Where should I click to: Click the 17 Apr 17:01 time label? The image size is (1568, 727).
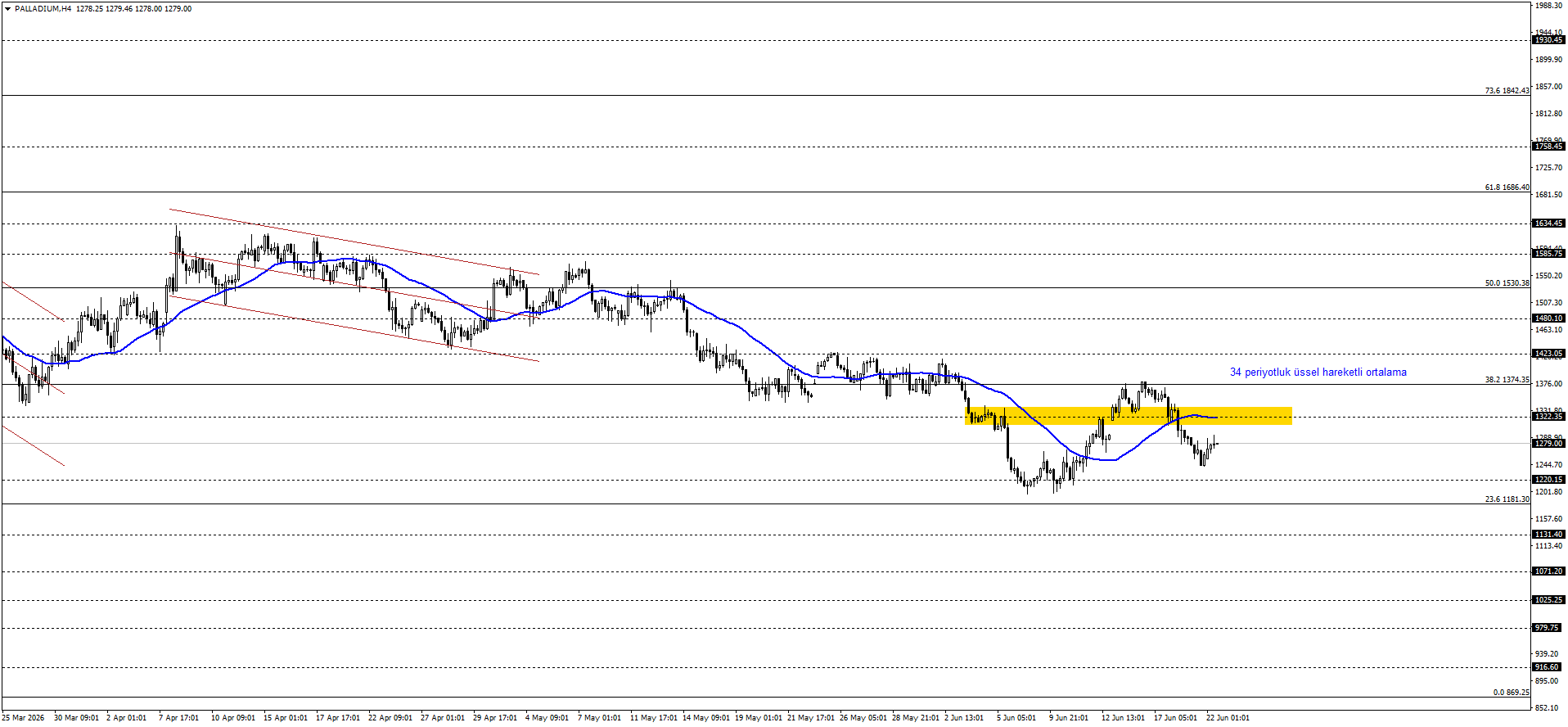[337, 718]
